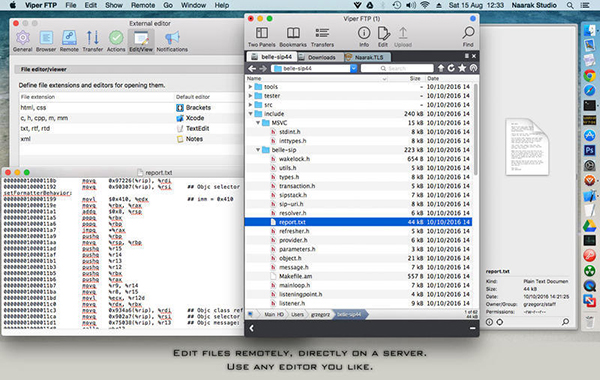Close the tab bar X button
Image resolution: width=600 pixels, height=380 pixels.
click(x=474, y=56)
